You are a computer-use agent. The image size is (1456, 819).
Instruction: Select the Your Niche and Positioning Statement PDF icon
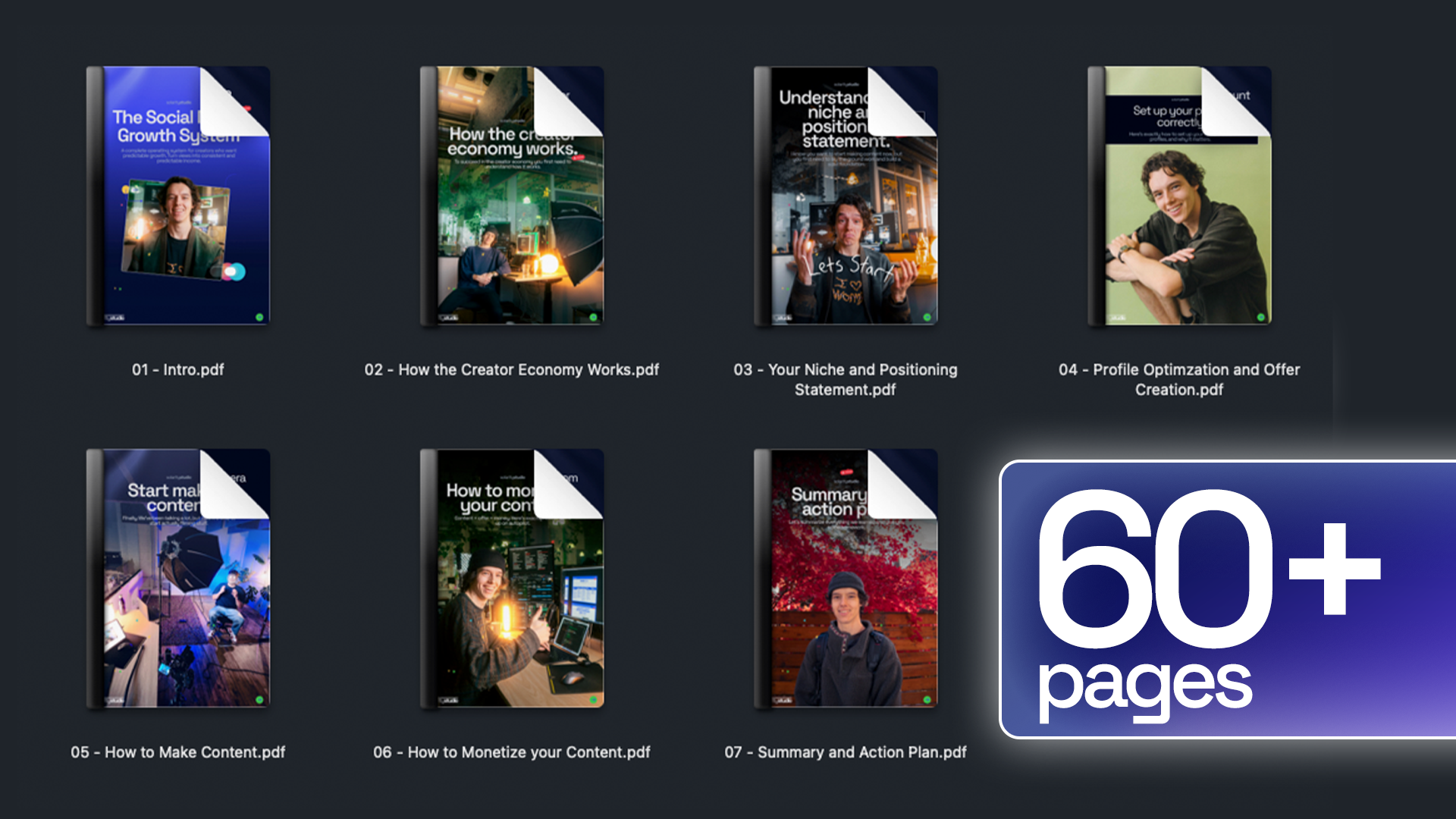846,197
